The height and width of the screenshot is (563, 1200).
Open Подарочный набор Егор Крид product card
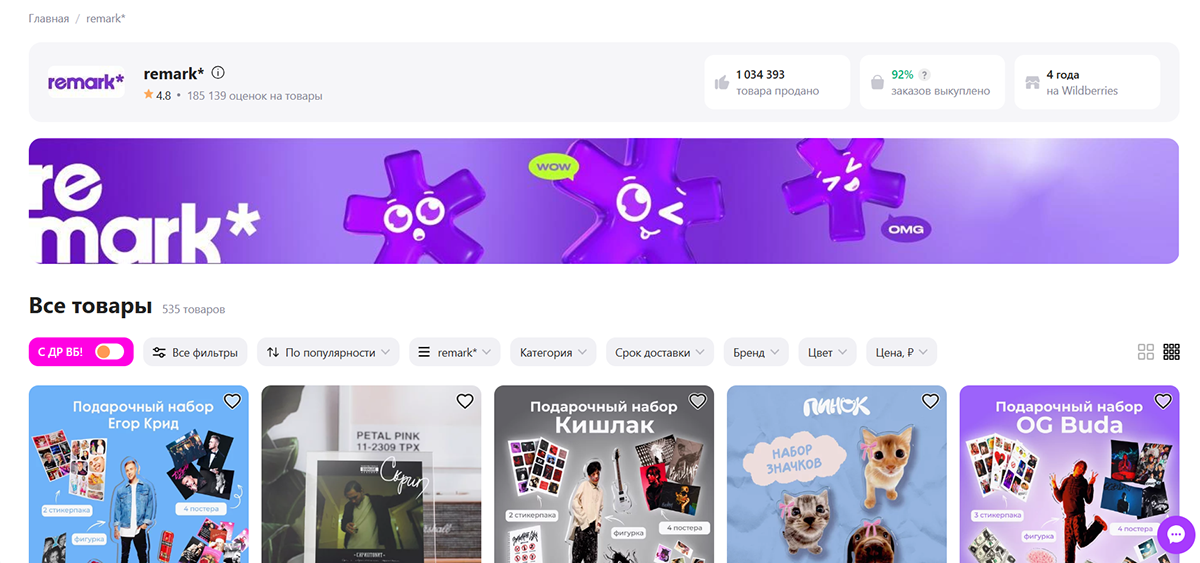click(x=138, y=474)
